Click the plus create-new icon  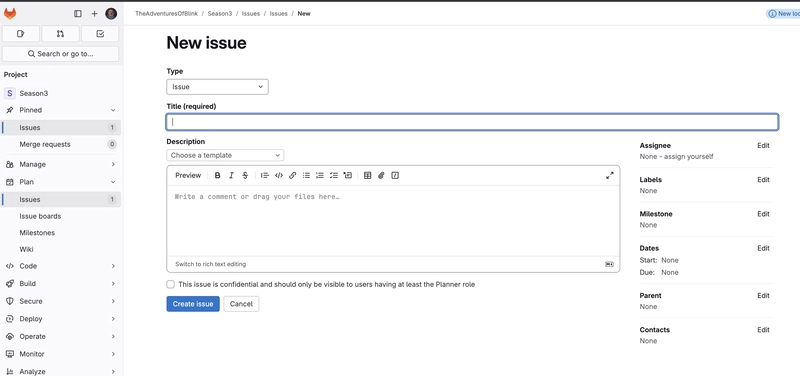pos(94,14)
